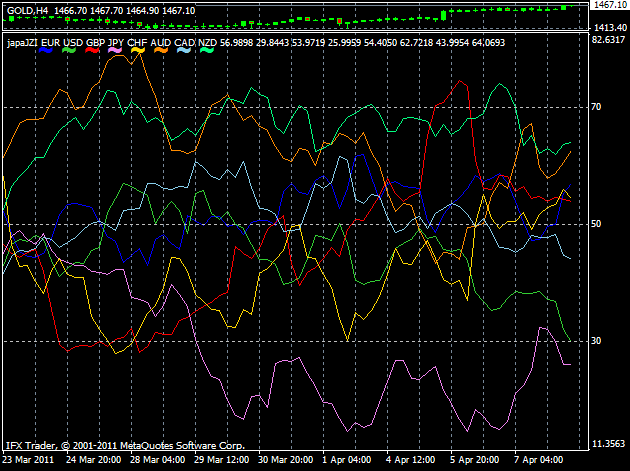Click the JPY legend label
This screenshot has width=630, height=471.
(116, 43)
